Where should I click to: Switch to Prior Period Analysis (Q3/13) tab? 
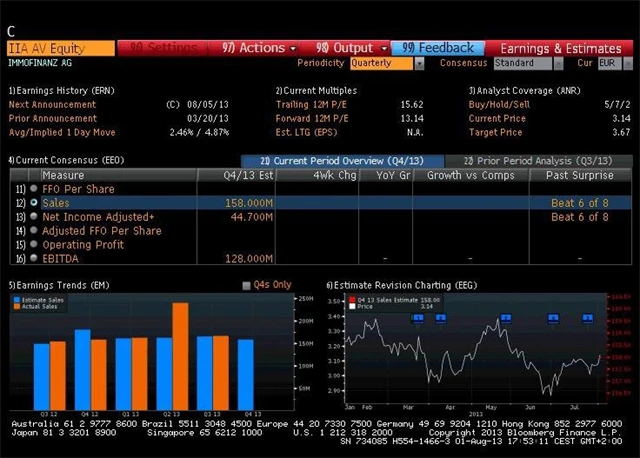click(x=538, y=161)
